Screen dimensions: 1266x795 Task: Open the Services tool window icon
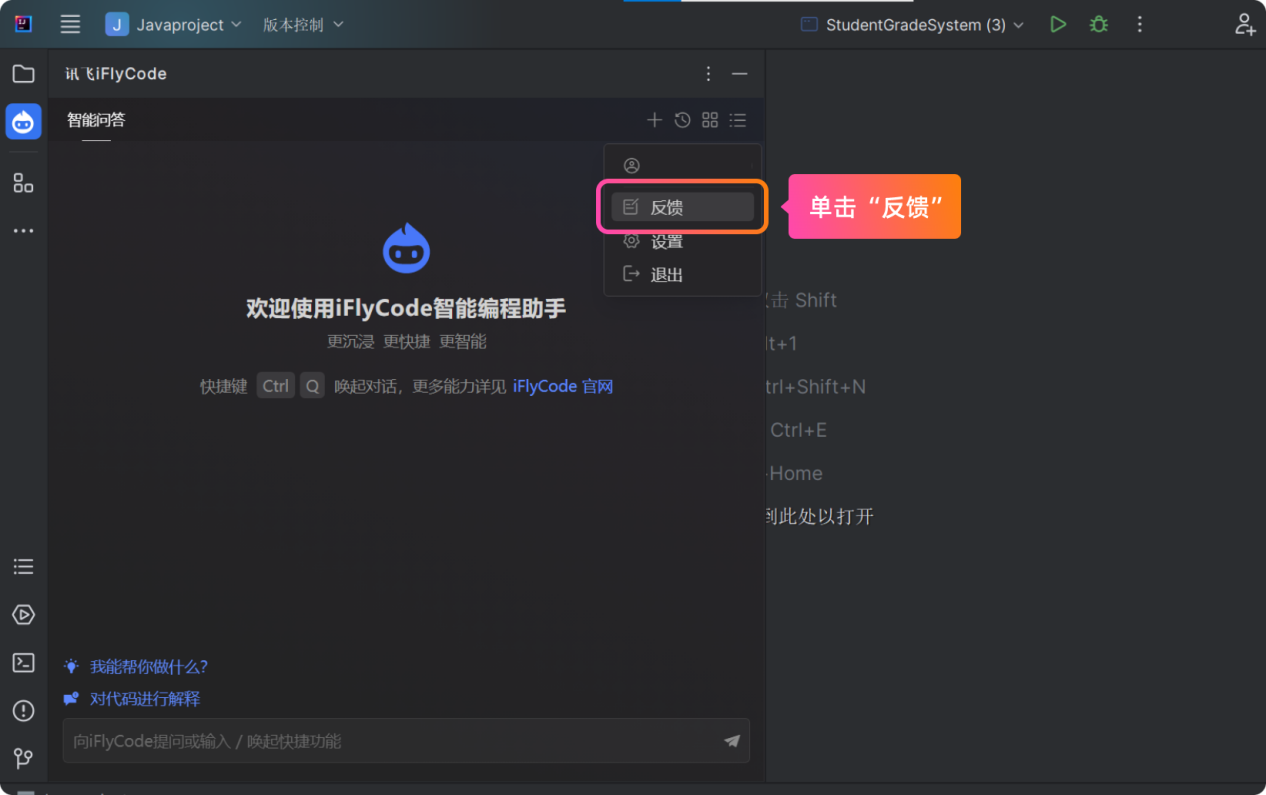tap(23, 615)
